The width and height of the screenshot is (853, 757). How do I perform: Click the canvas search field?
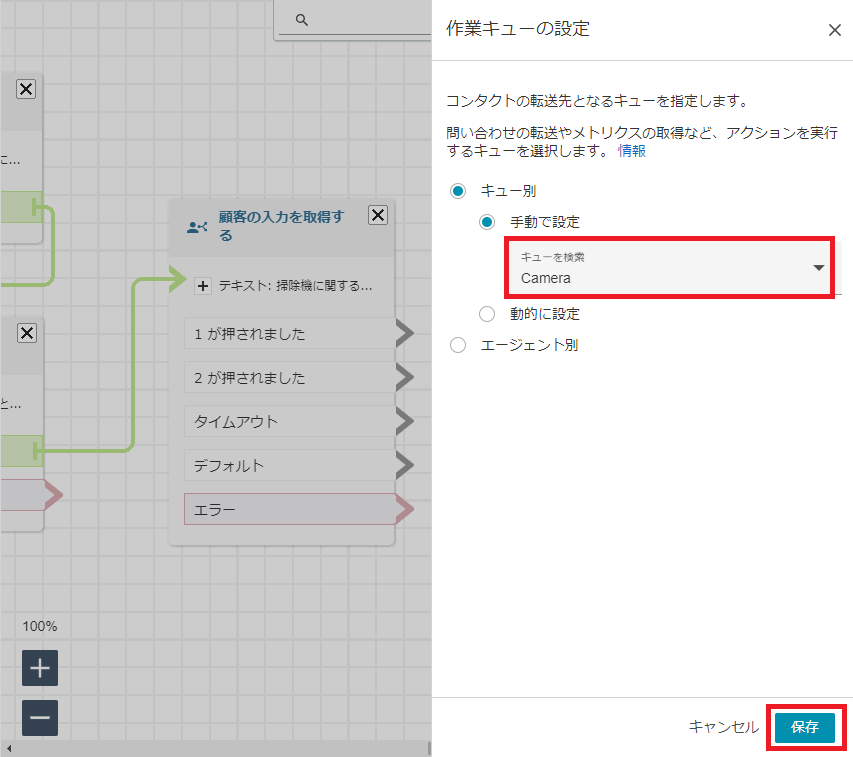pos(354,20)
